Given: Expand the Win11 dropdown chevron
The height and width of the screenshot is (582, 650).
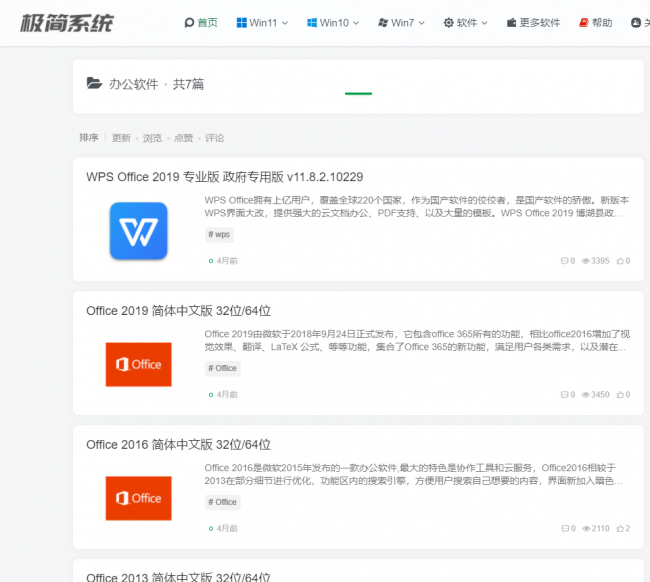Looking at the screenshot, I should click(285, 23).
